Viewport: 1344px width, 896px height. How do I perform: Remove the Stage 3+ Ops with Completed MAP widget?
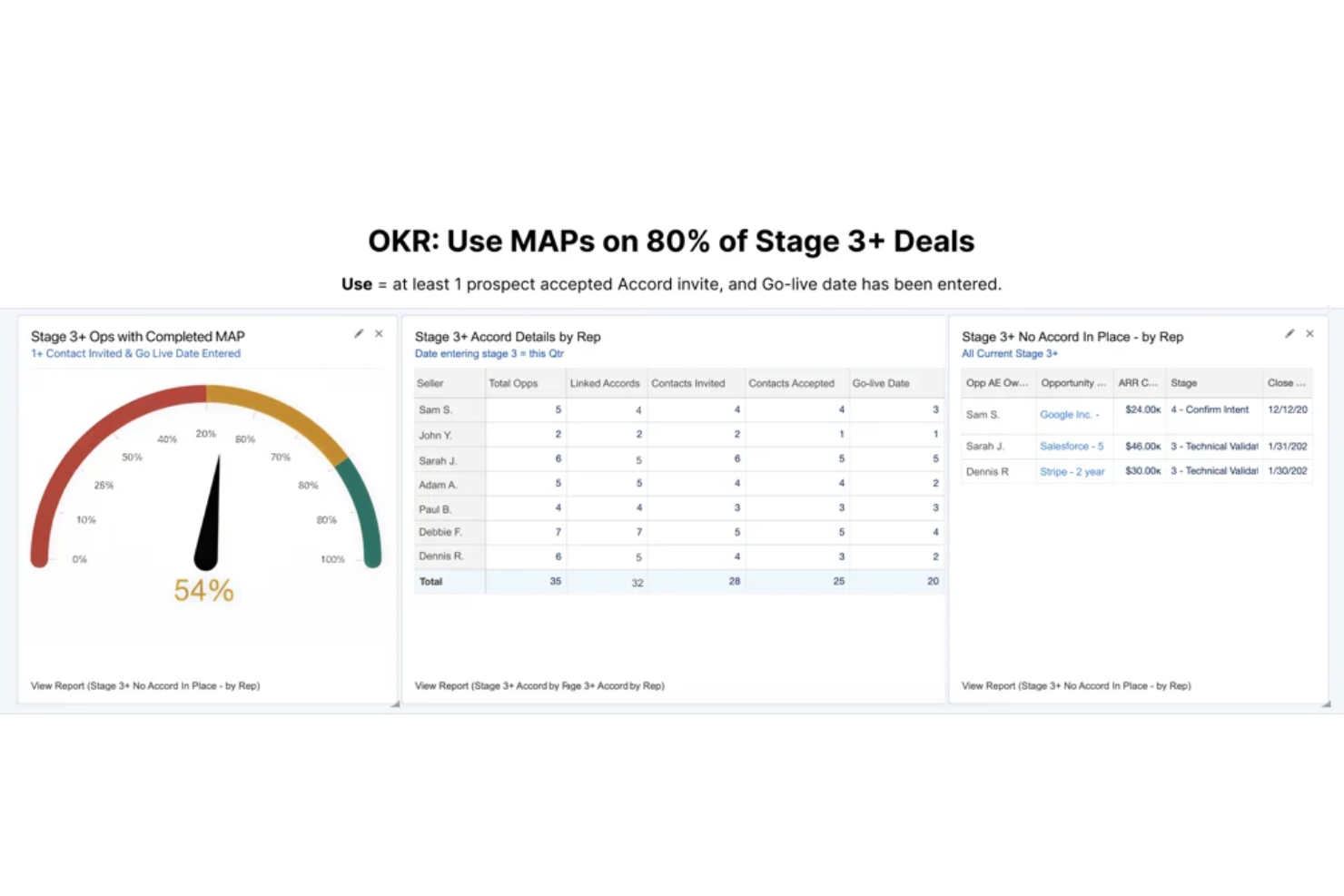pos(379,334)
